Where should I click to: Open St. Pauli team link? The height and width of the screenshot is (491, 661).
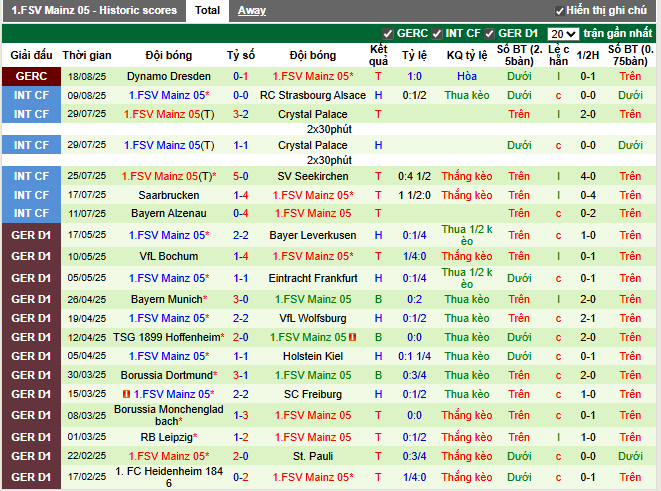(x=313, y=456)
